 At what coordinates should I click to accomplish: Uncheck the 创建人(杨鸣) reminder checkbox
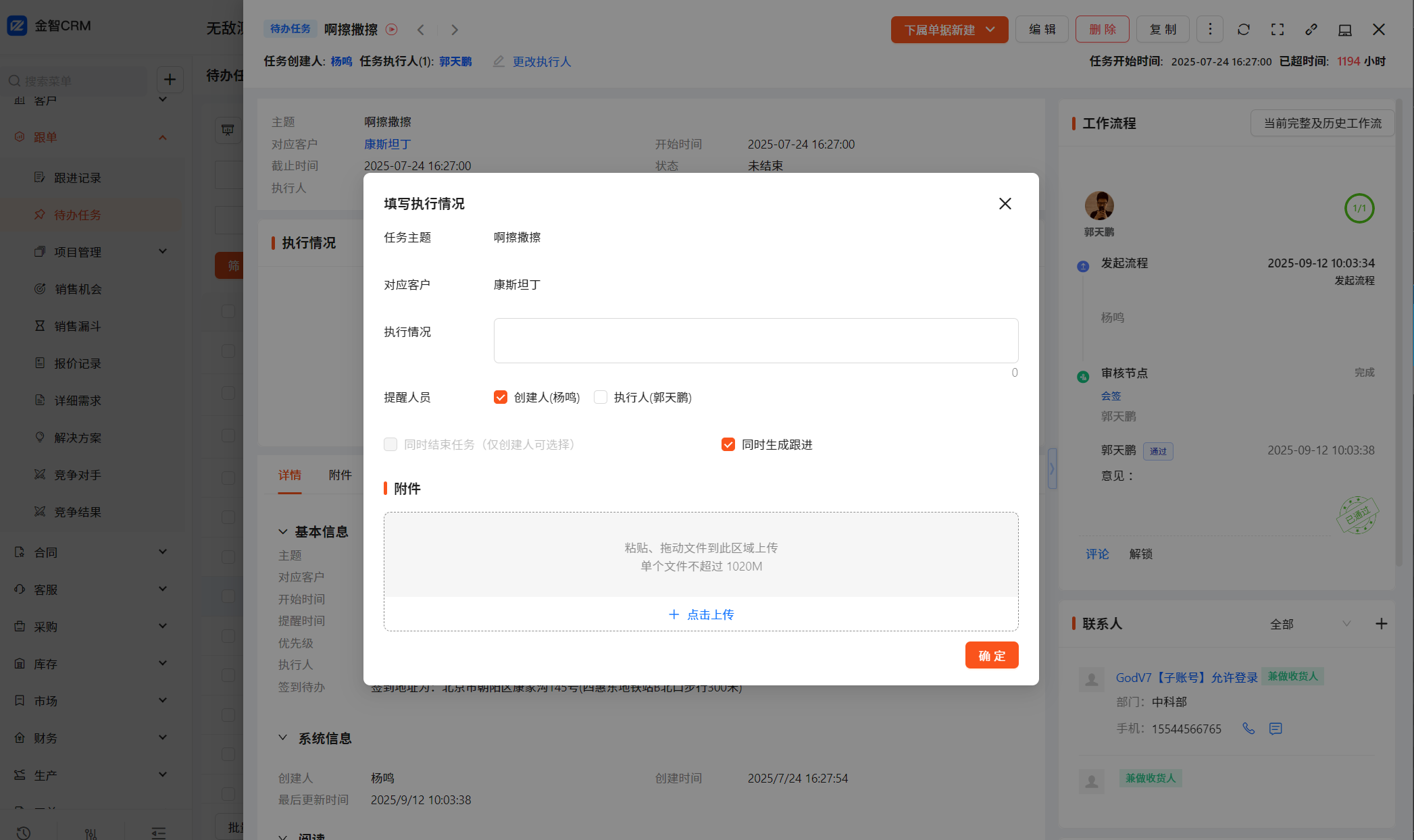point(501,397)
